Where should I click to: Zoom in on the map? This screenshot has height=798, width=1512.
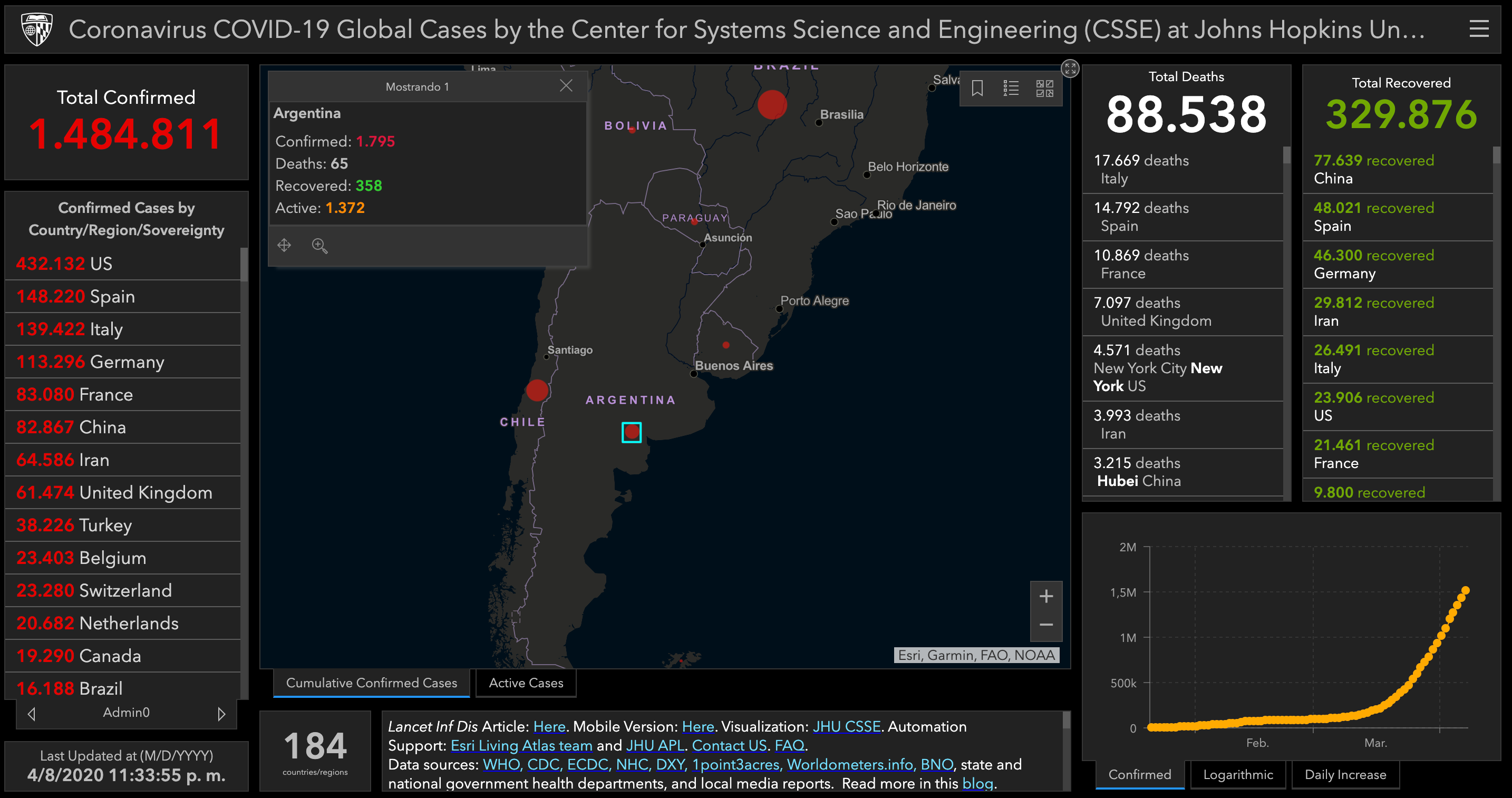click(x=1045, y=597)
